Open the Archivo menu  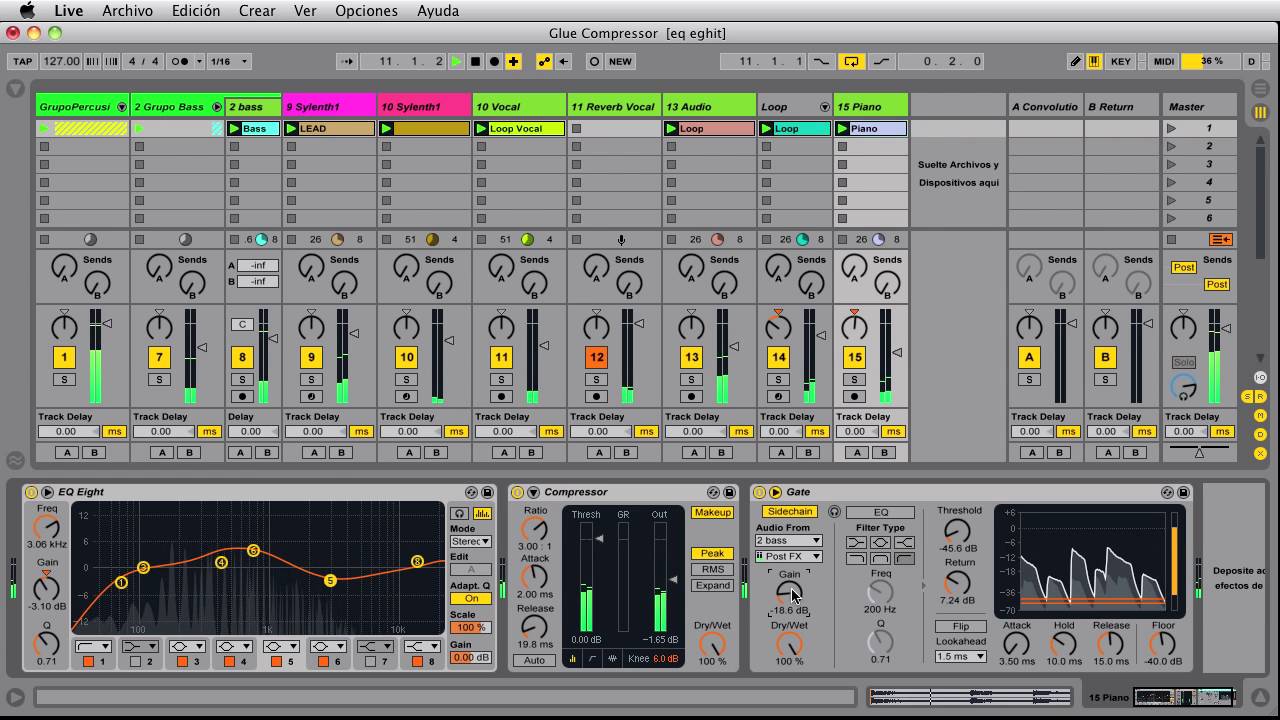pos(127,11)
